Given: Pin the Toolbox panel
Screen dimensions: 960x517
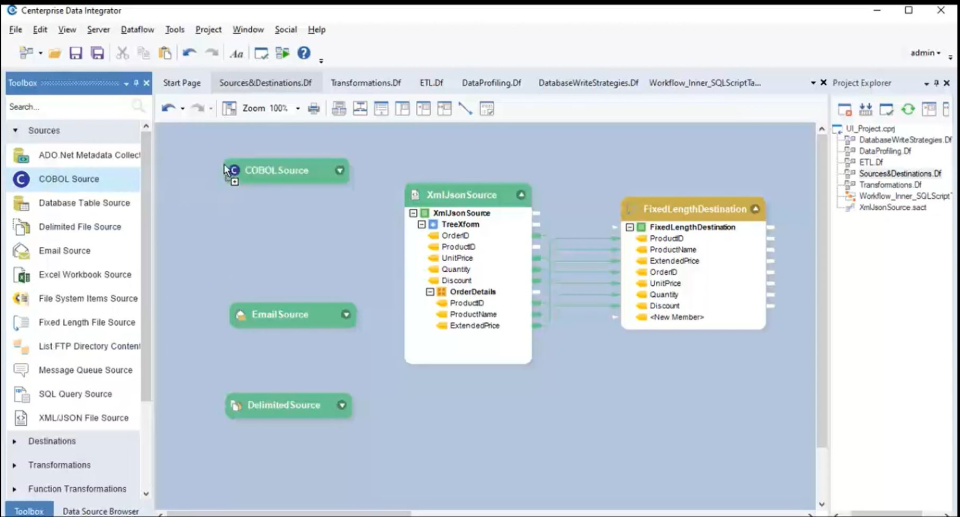Looking at the screenshot, I should (136, 83).
